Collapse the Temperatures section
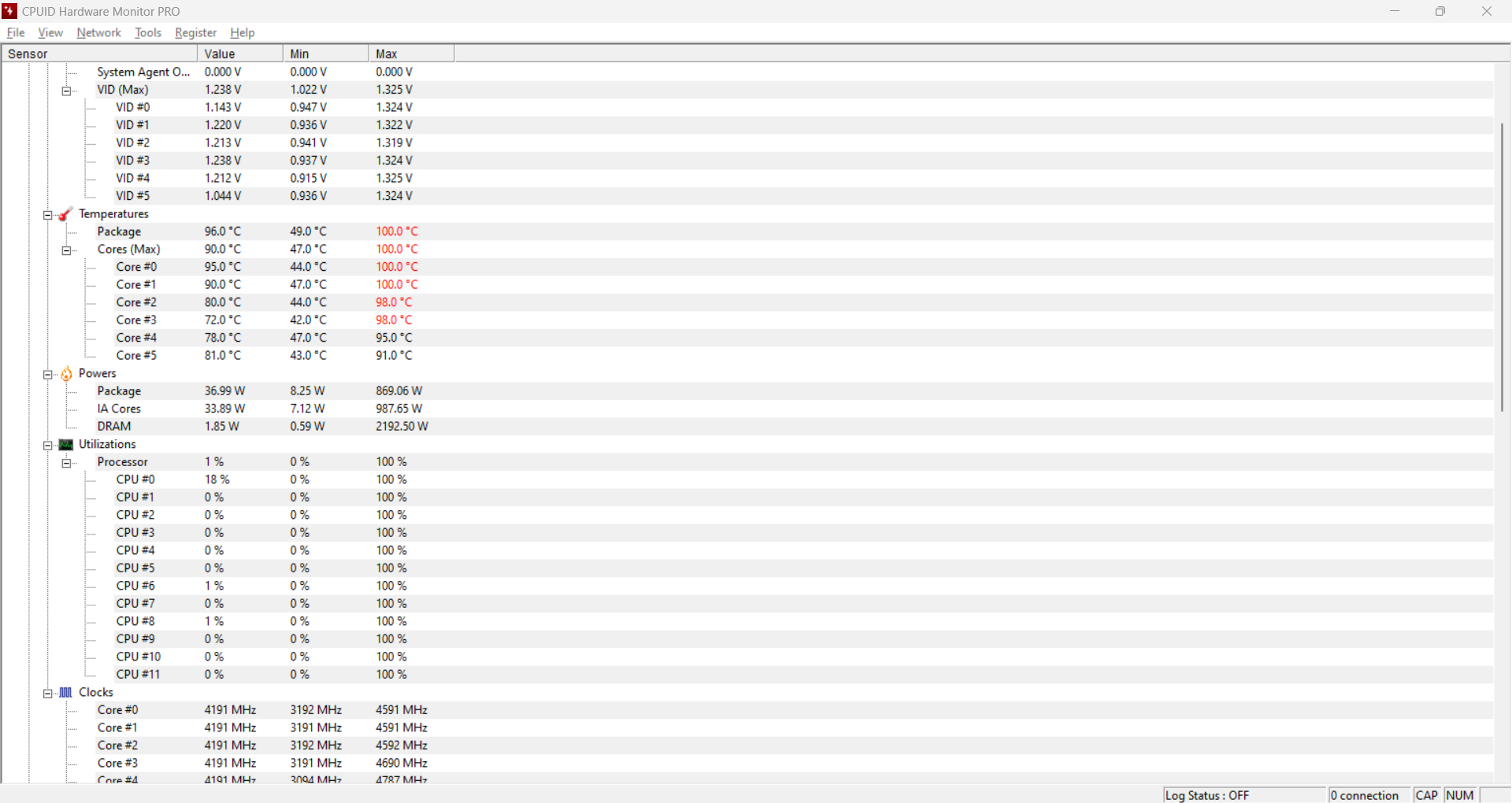Viewport: 1512px width, 803px height. click(x=47, y=215)
